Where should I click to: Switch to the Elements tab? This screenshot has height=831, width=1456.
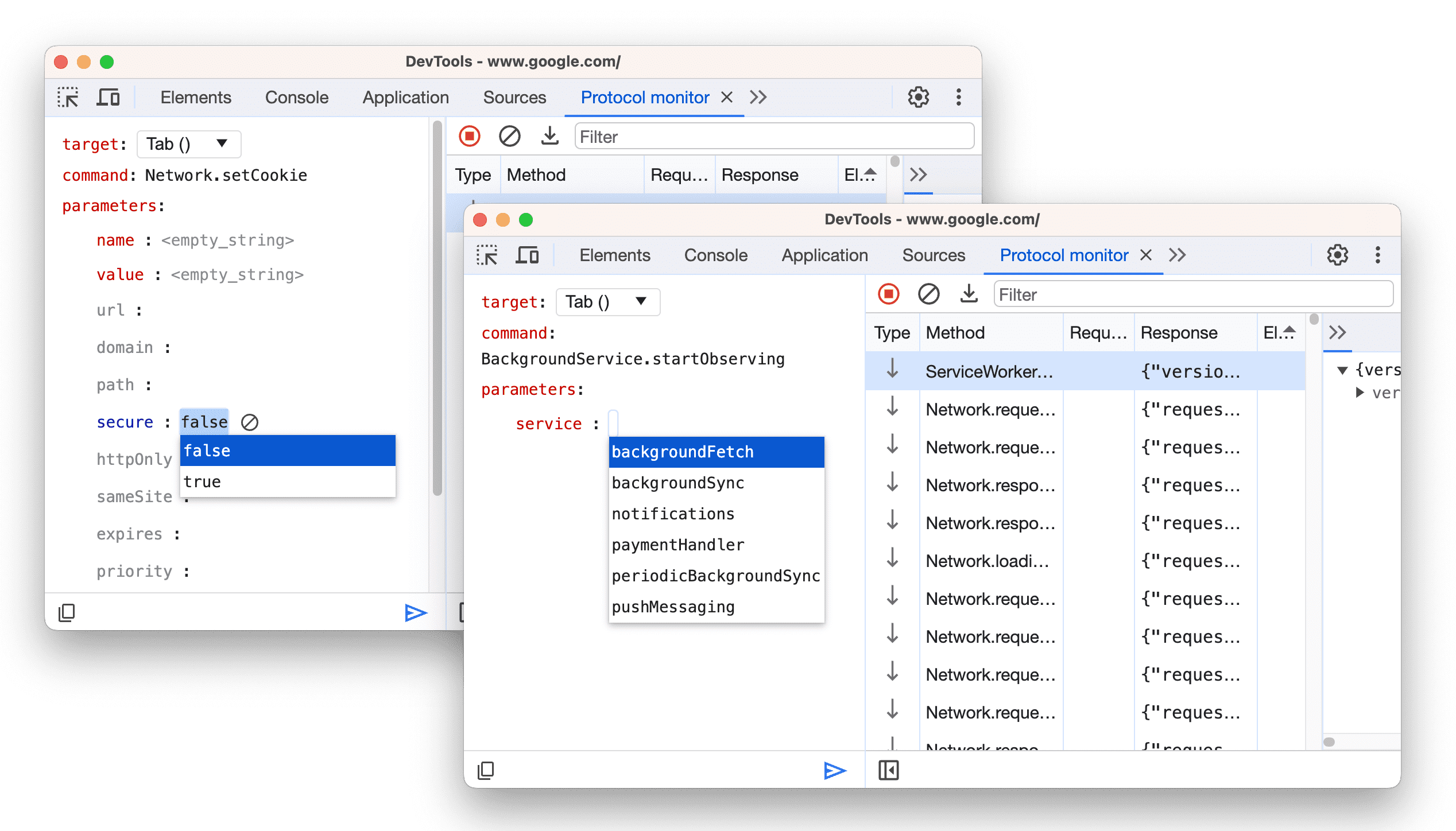613,256
